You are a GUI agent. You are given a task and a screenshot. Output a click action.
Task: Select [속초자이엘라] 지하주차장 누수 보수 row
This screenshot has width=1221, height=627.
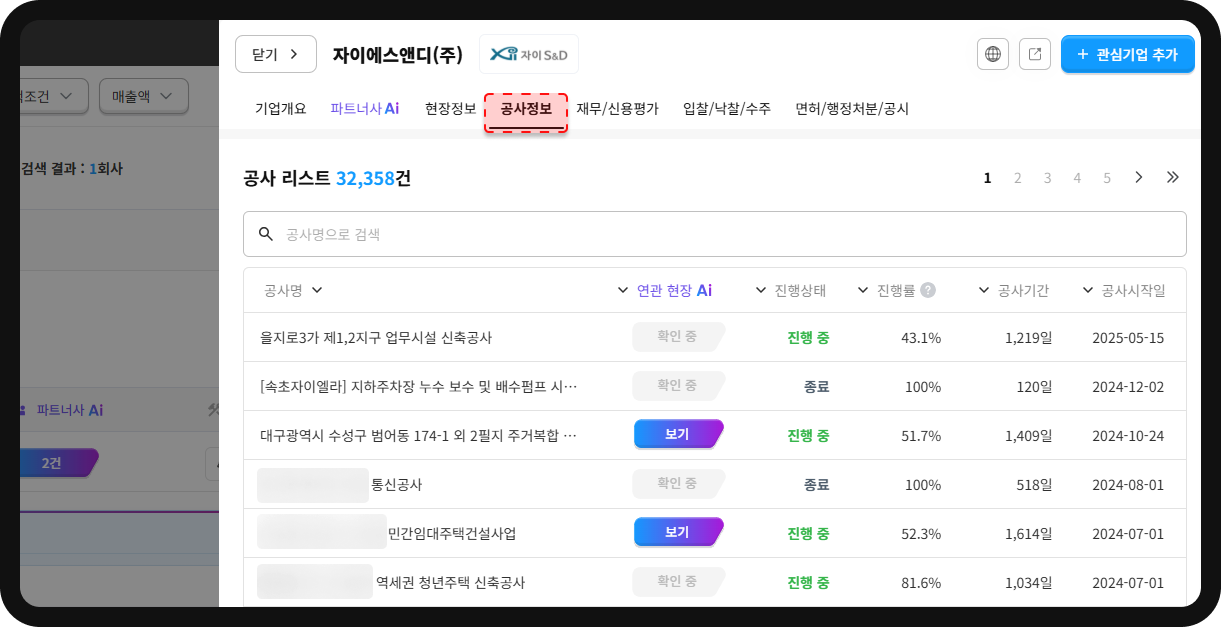[x=419, y=387]
